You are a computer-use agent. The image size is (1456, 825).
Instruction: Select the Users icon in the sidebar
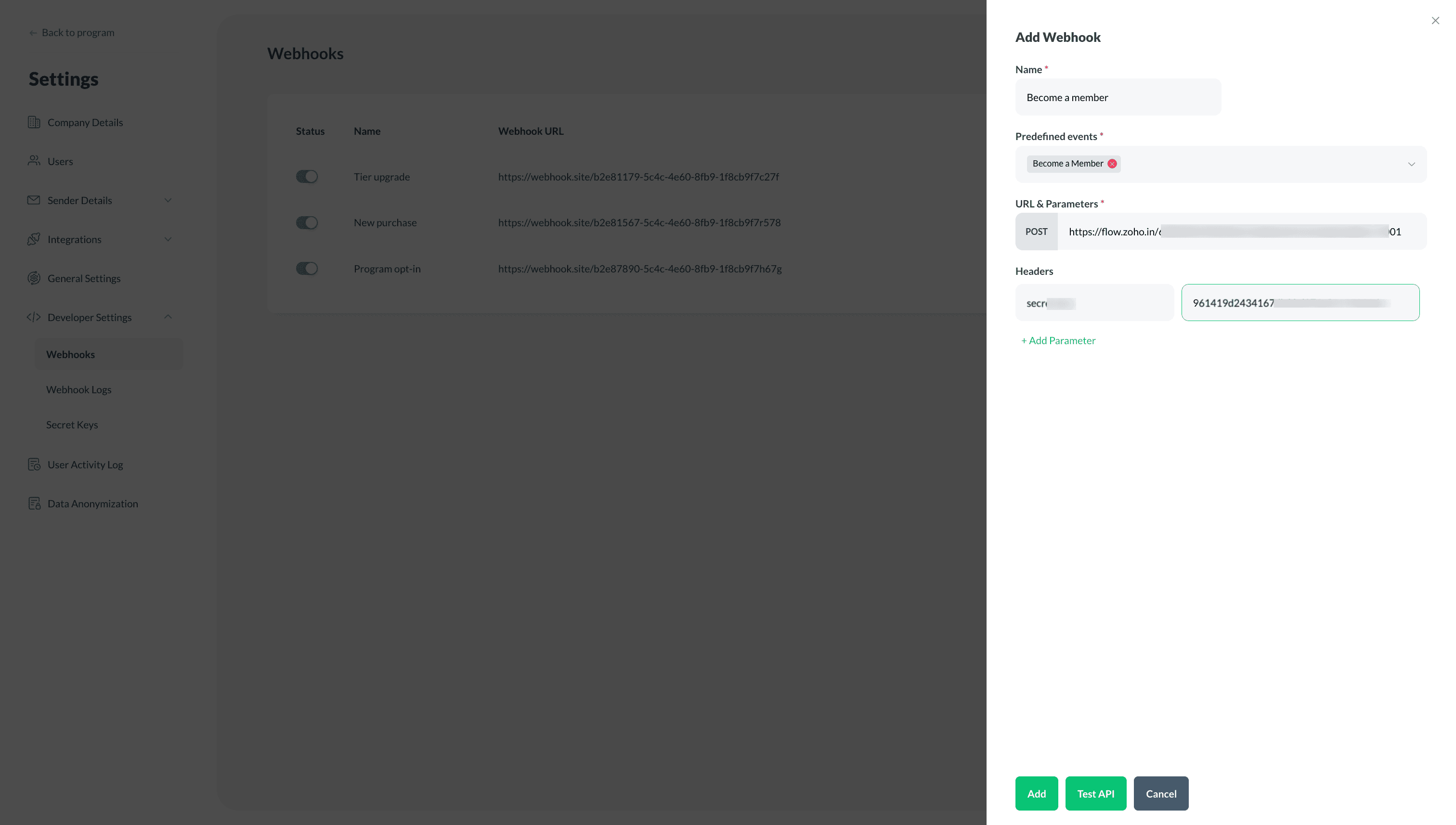coord(34,161)
